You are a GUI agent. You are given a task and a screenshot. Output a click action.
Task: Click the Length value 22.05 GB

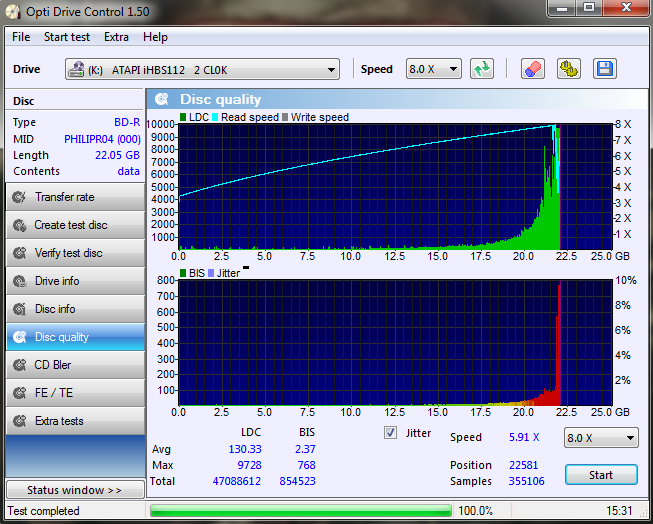[x=117, y=155]
